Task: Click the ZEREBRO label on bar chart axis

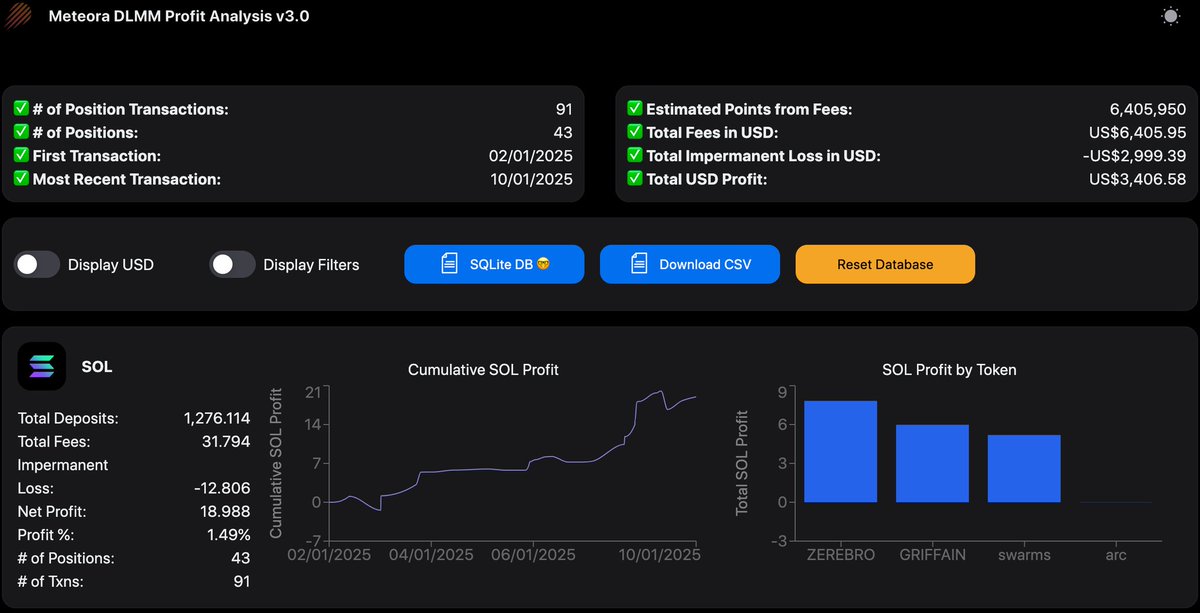Action: click(841, 554)
